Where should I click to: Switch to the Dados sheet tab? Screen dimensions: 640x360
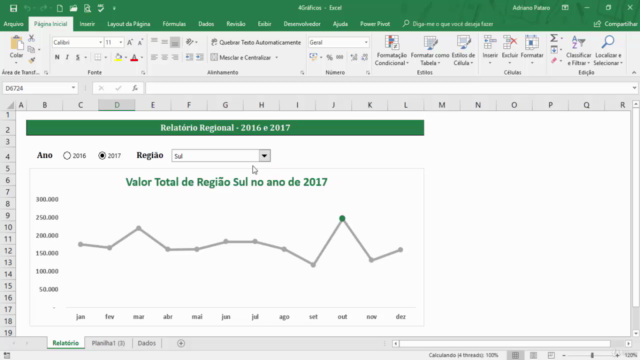click(x=147, y=343)
